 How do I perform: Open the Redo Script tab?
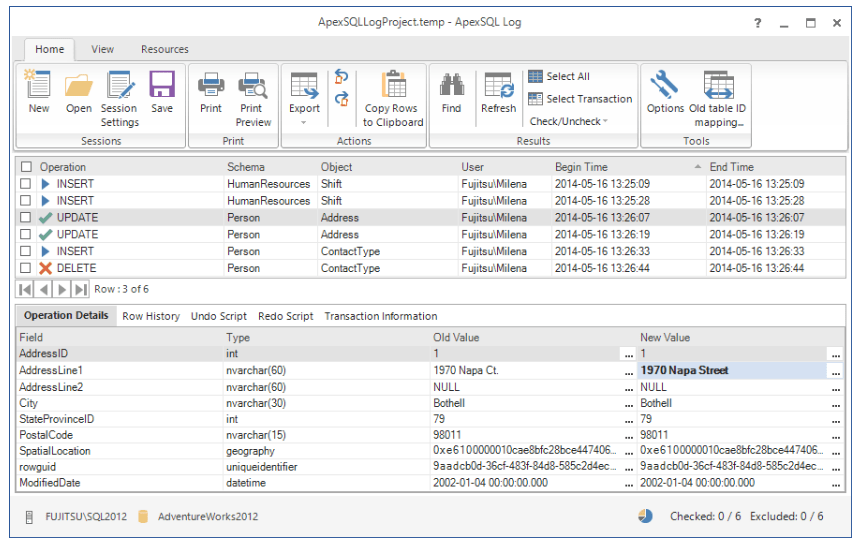click(285, 316)
